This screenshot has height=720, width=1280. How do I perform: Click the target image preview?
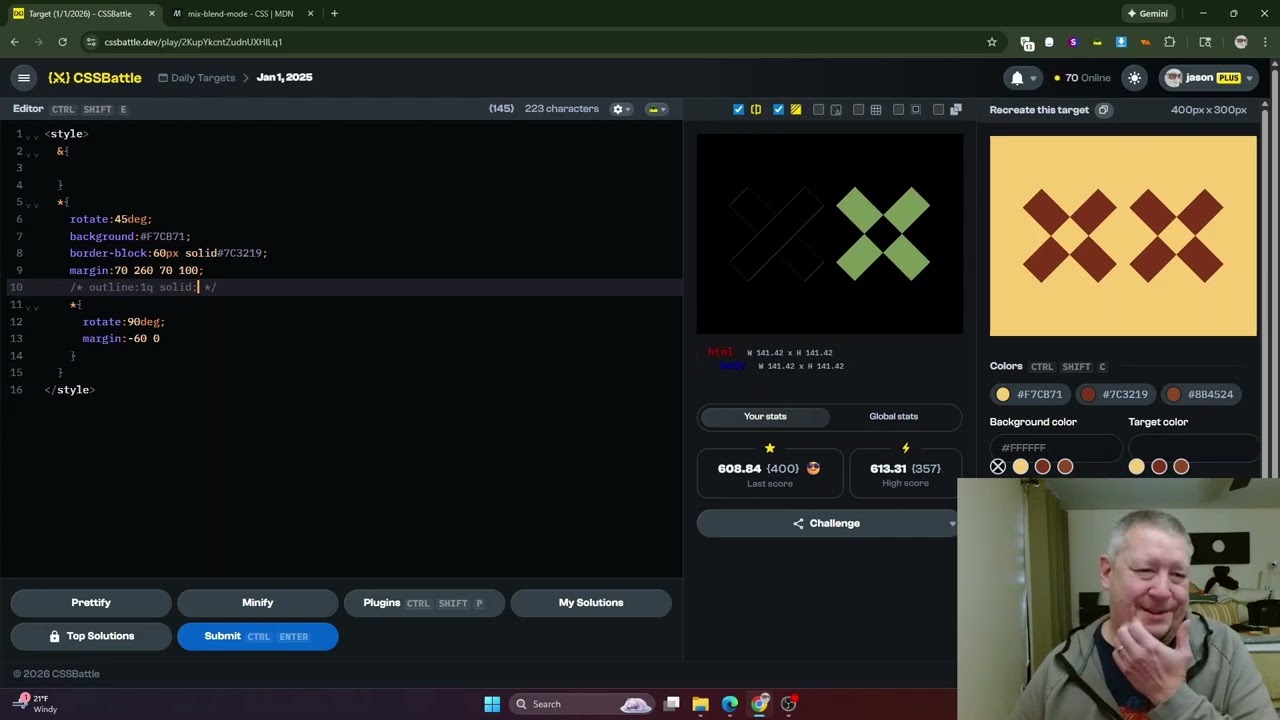pyautogui.click(x=1123, y=236)
